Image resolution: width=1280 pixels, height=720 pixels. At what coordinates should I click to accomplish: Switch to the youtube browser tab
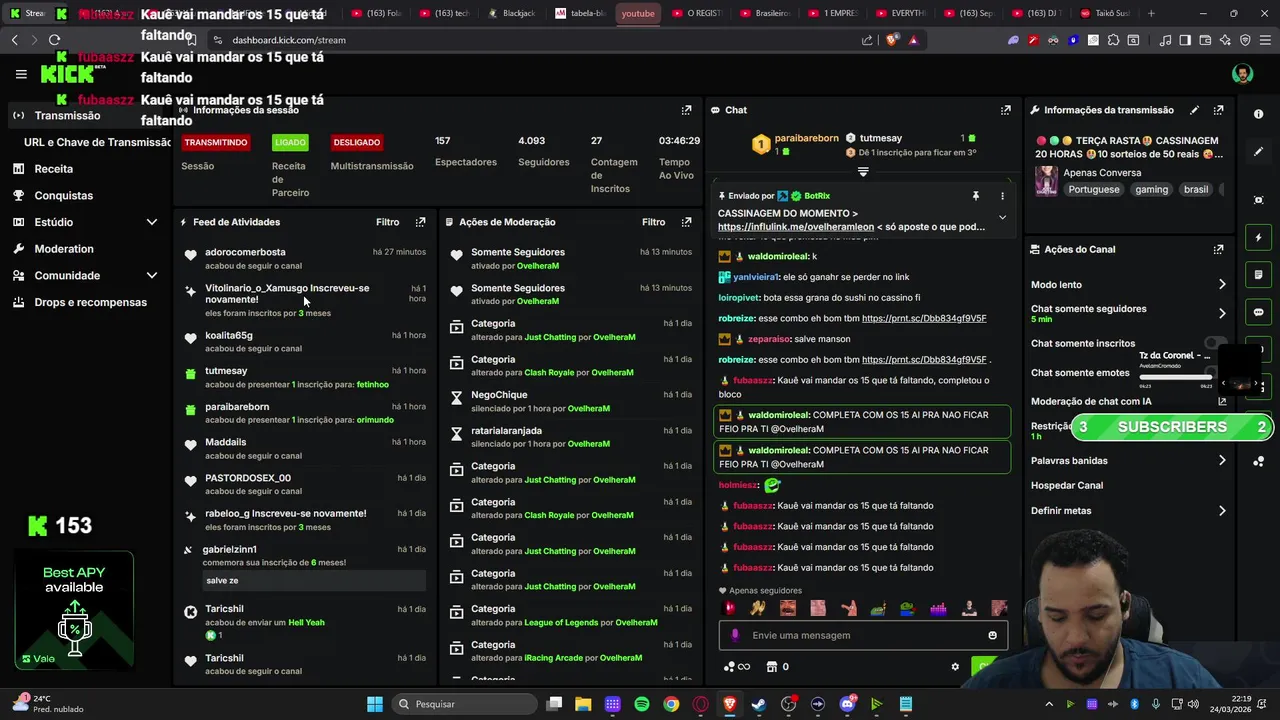click(x=638, y=13)
